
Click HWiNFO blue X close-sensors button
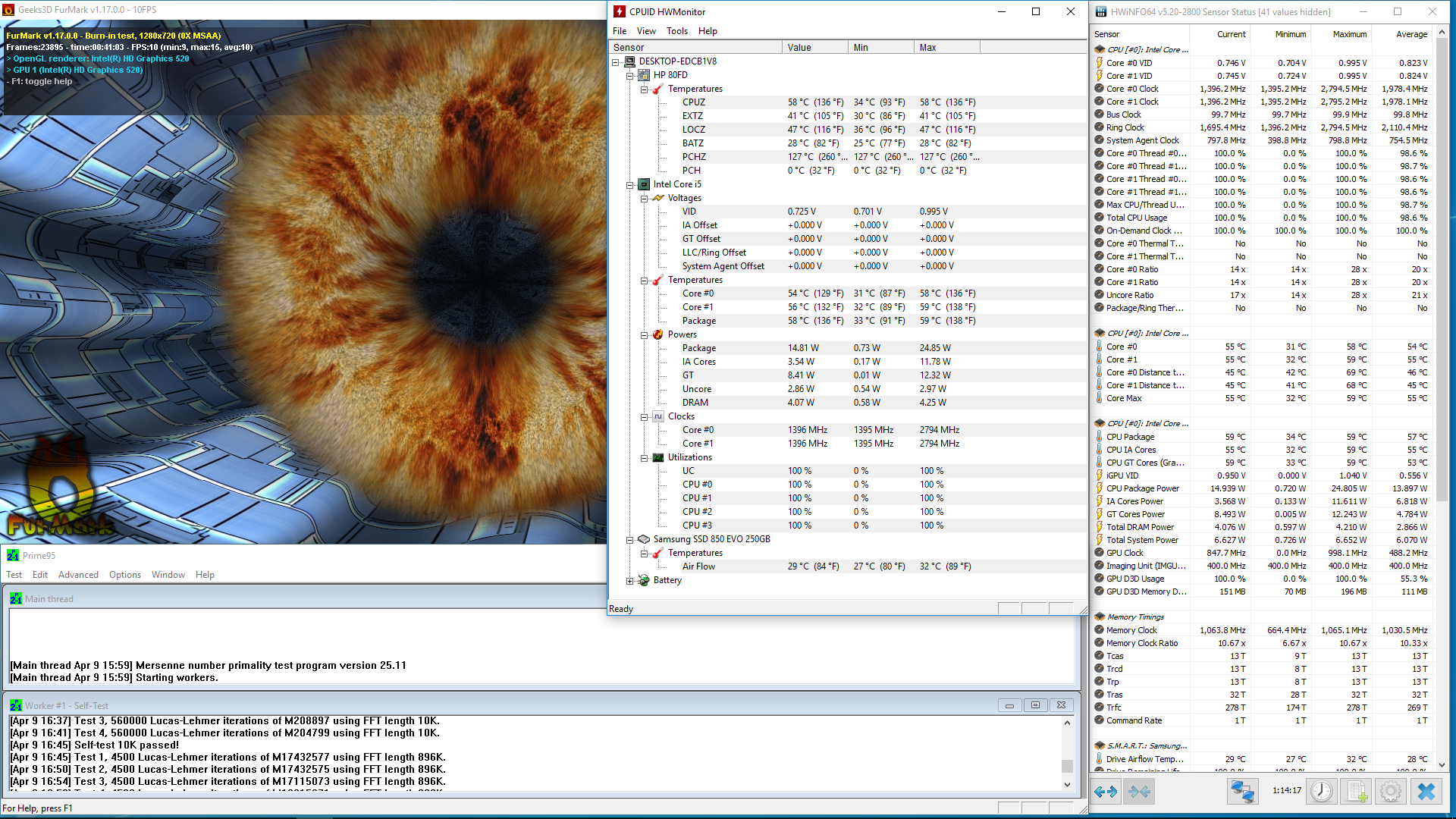pos(1426,791)
